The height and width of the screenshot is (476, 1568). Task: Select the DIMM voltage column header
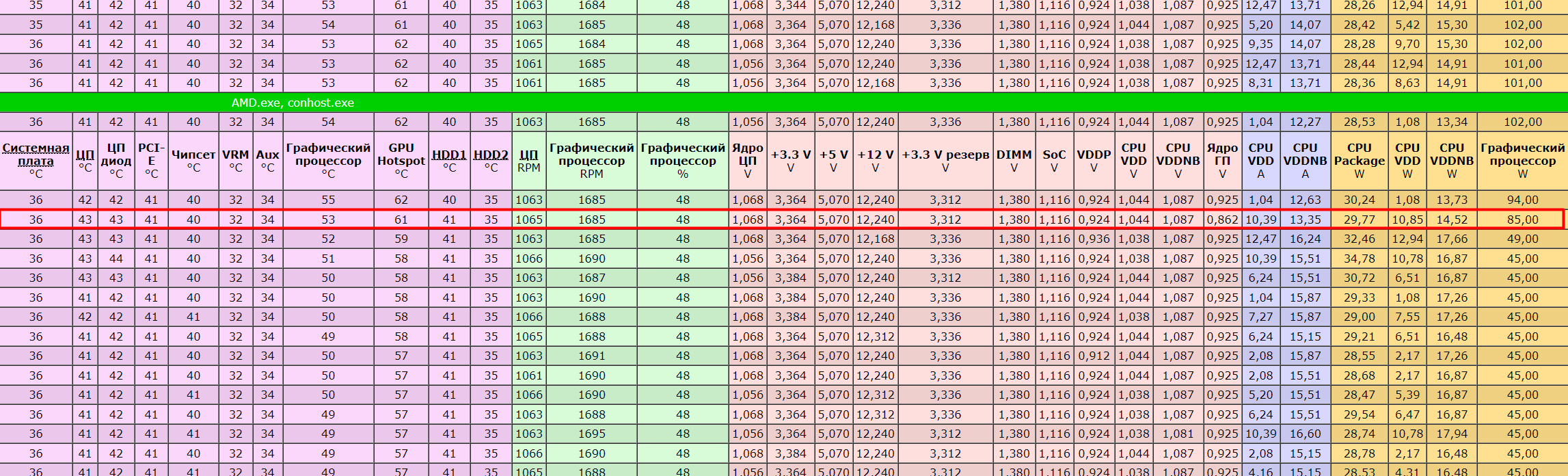click(1014, 161)
